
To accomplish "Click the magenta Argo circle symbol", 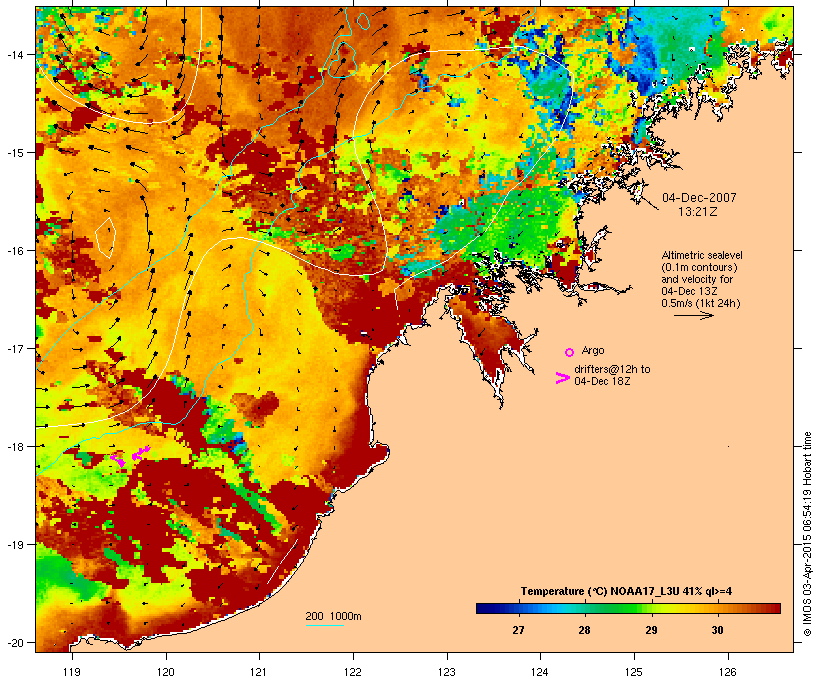I will click(570, 353).
